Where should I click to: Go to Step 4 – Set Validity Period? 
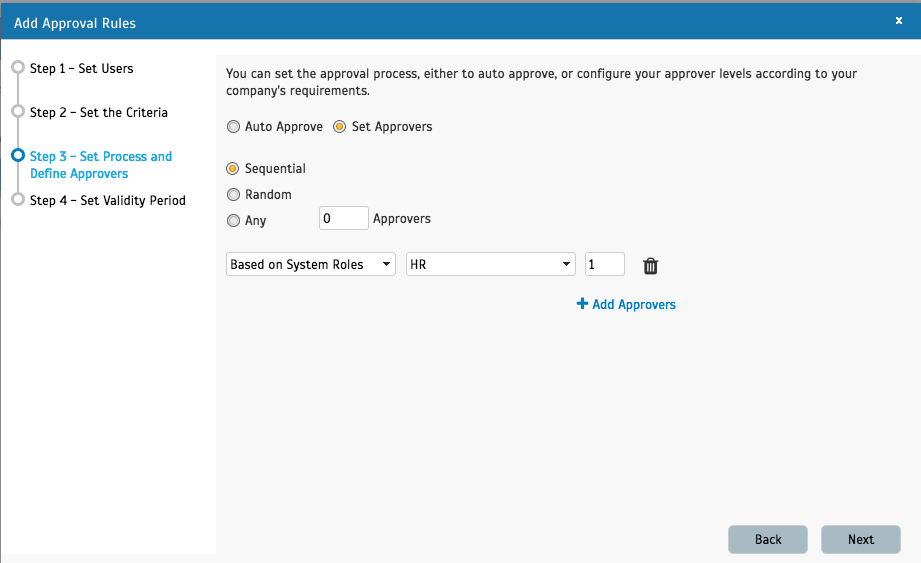tap(107, 200)
